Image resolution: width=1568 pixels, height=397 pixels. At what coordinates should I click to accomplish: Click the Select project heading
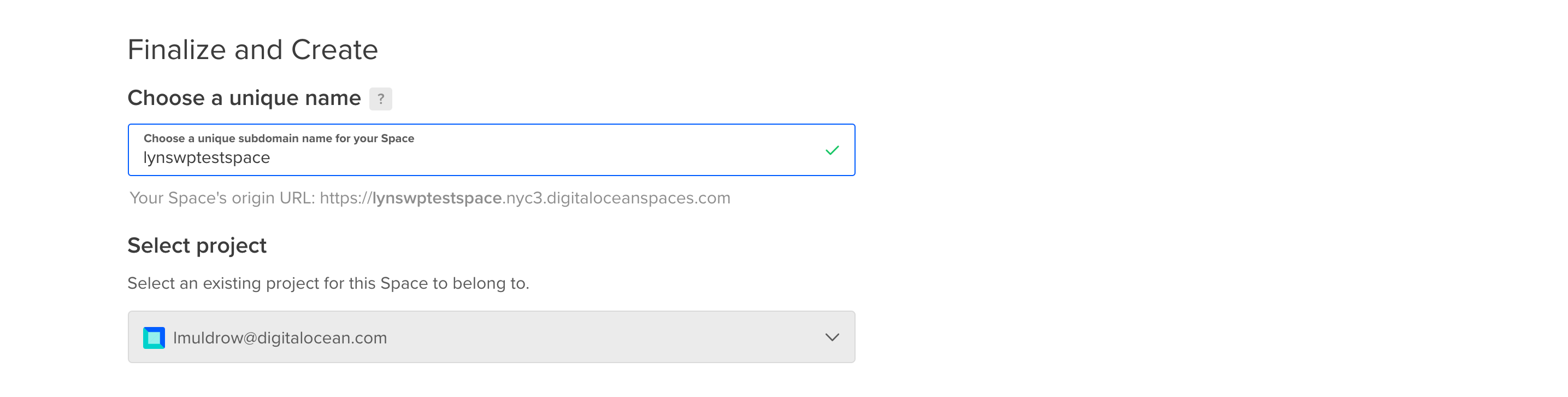(197, 246)
